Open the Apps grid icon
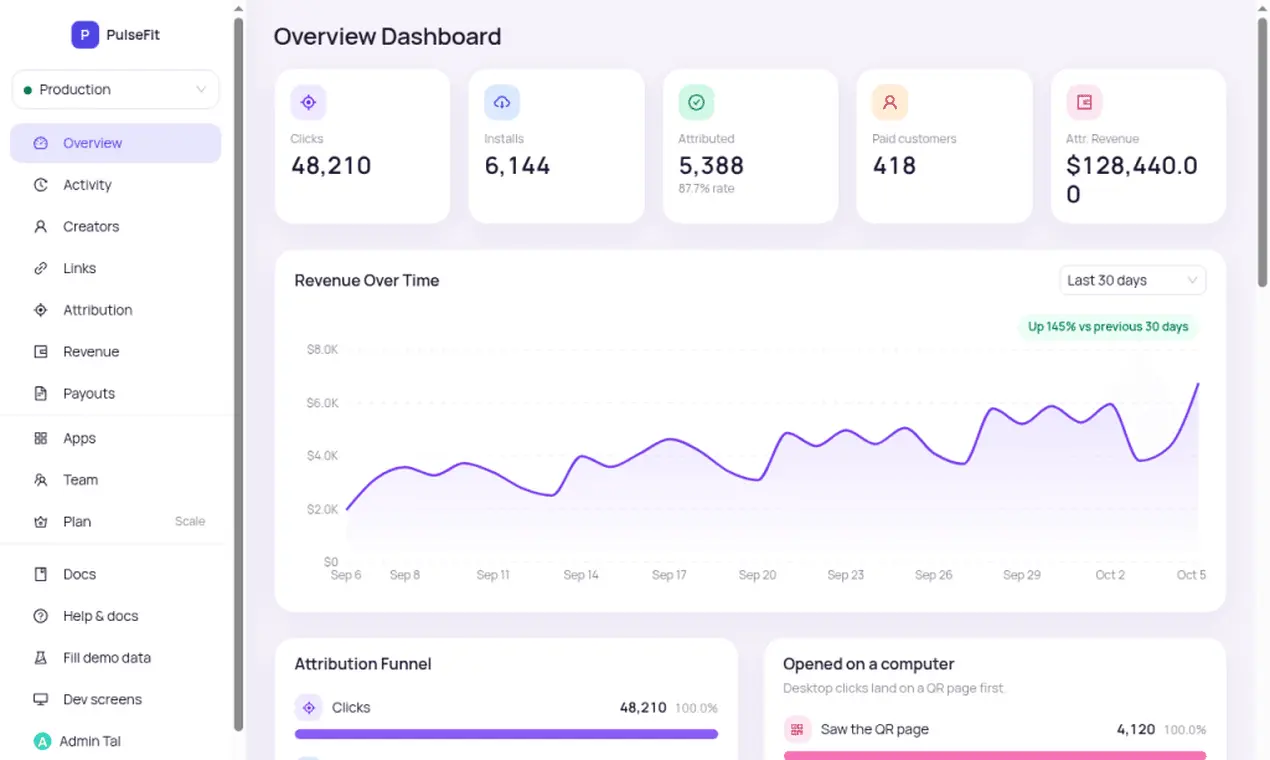Viewport: 1270px width, 760px height. pos(41,438)
